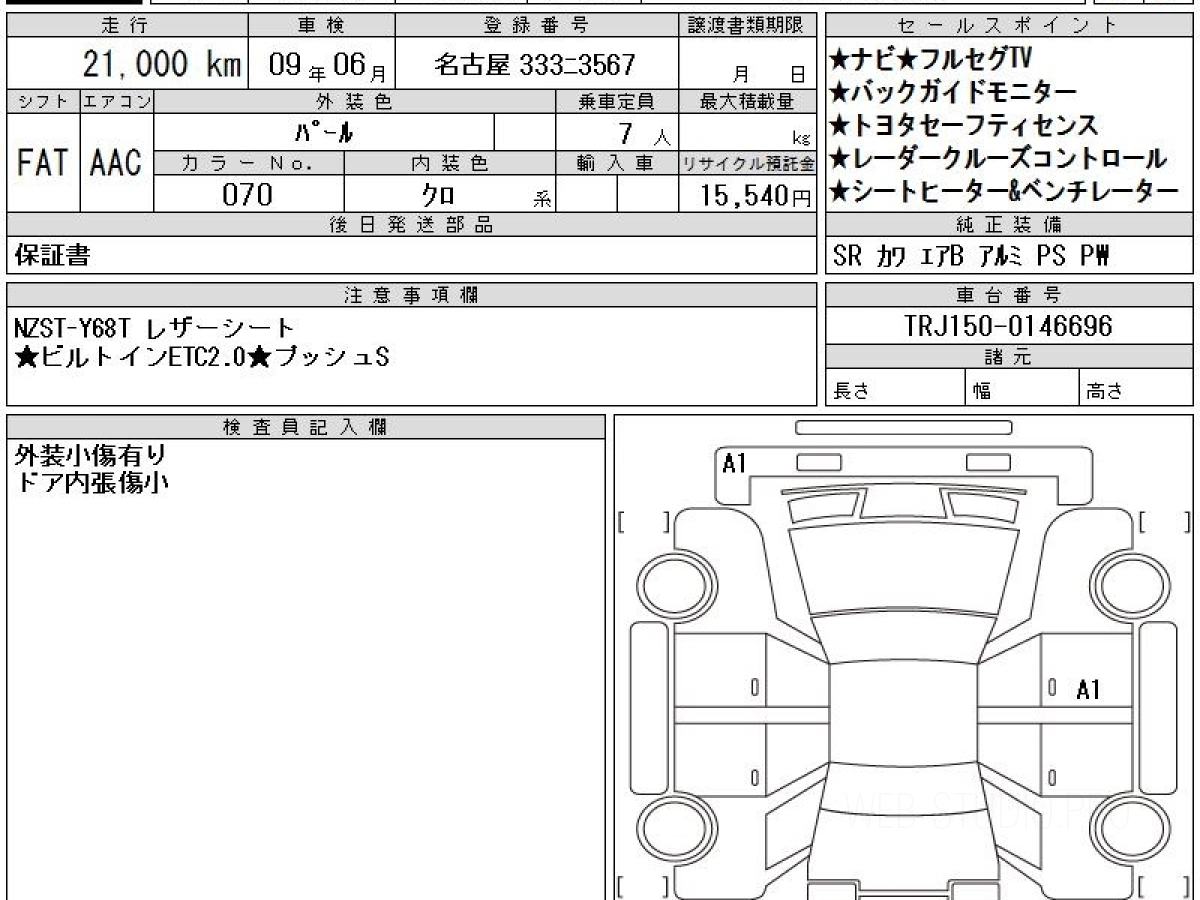Click the 譲渡書類期限 header
The image size is (1200, 900).
click(748, 26)
